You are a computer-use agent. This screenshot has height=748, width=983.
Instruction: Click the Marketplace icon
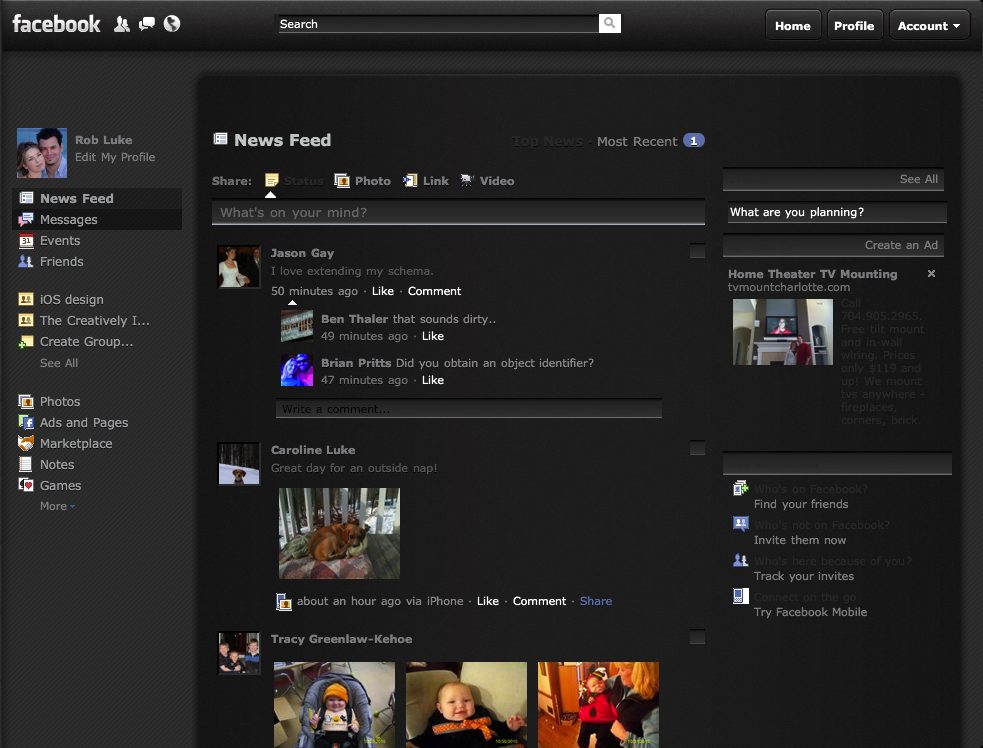26,443
